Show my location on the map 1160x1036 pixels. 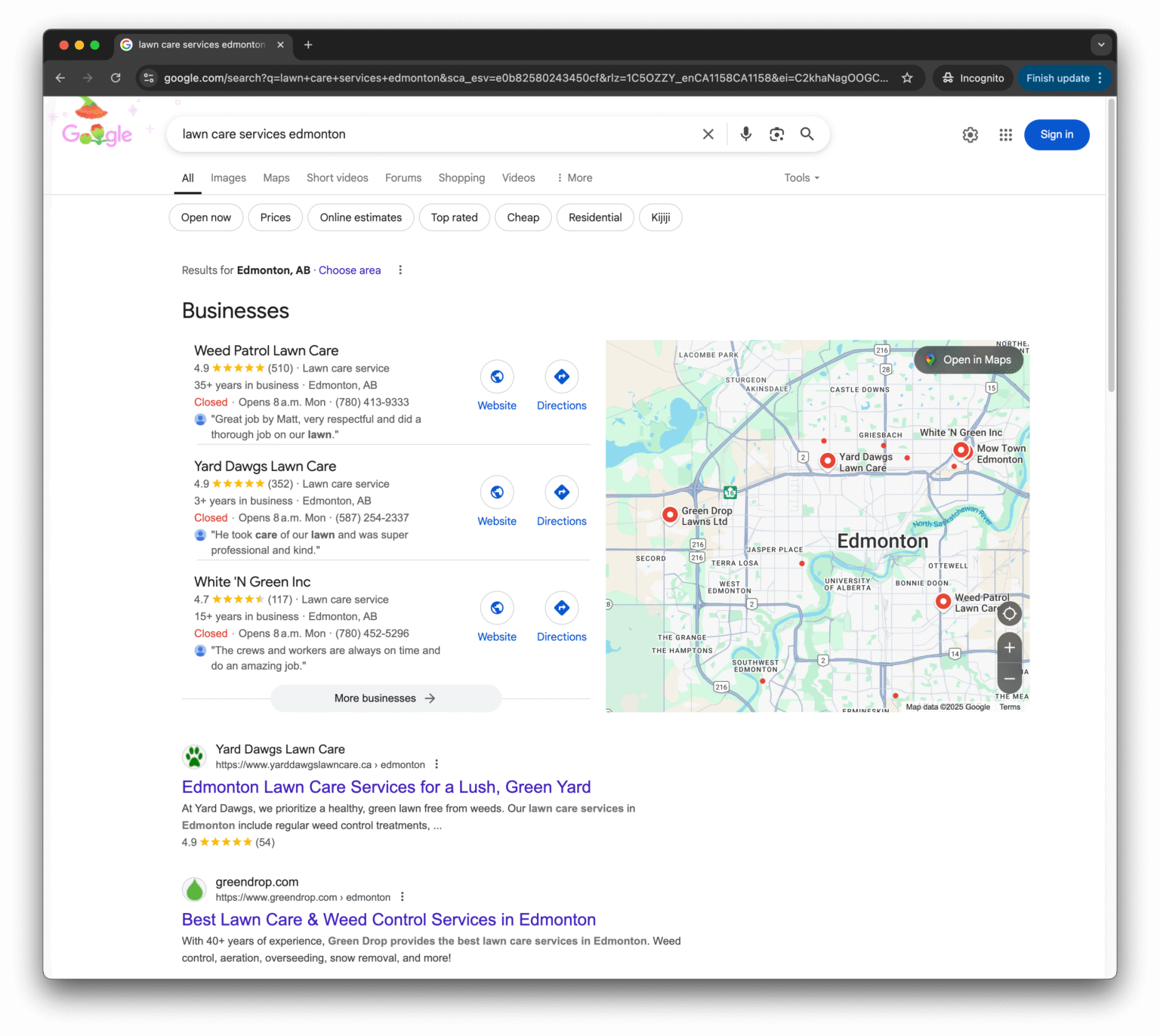[x=1009, y=614]
